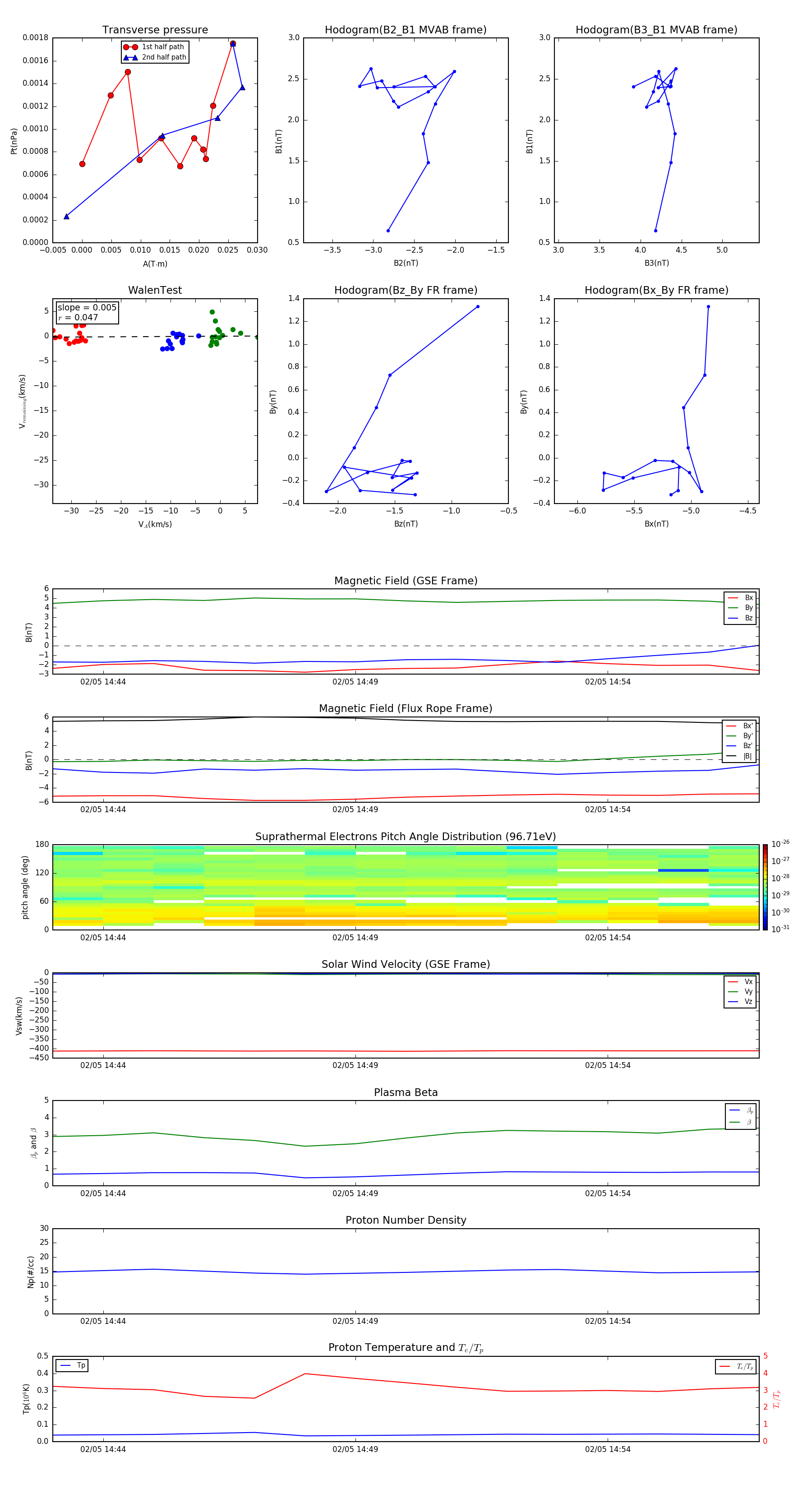Click the 'Hodogram(Bx_By FR frame)' title

coord(656,290)
